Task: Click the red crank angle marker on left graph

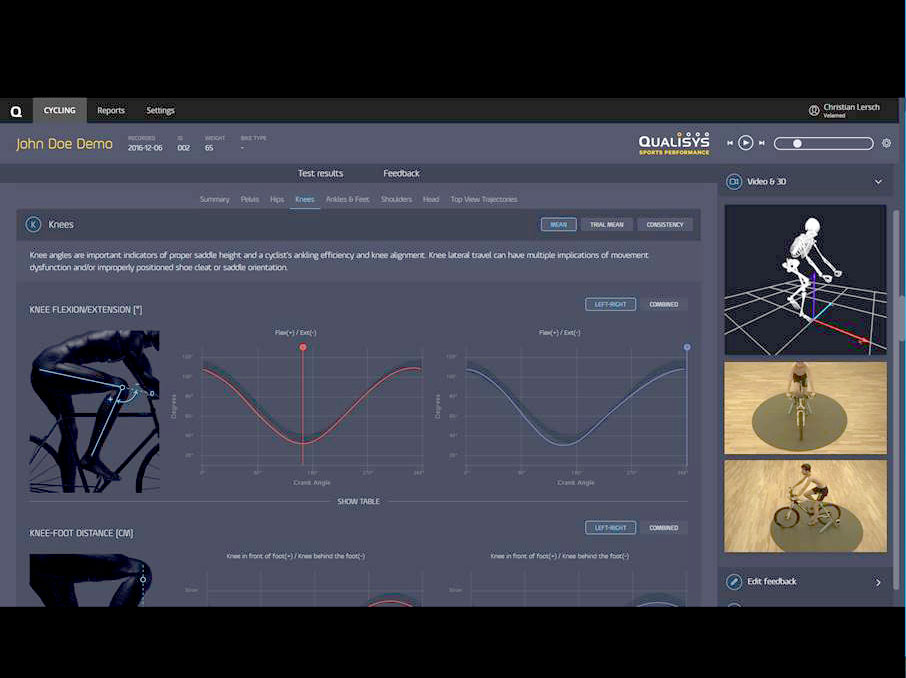Action: [x=303, y=347]
